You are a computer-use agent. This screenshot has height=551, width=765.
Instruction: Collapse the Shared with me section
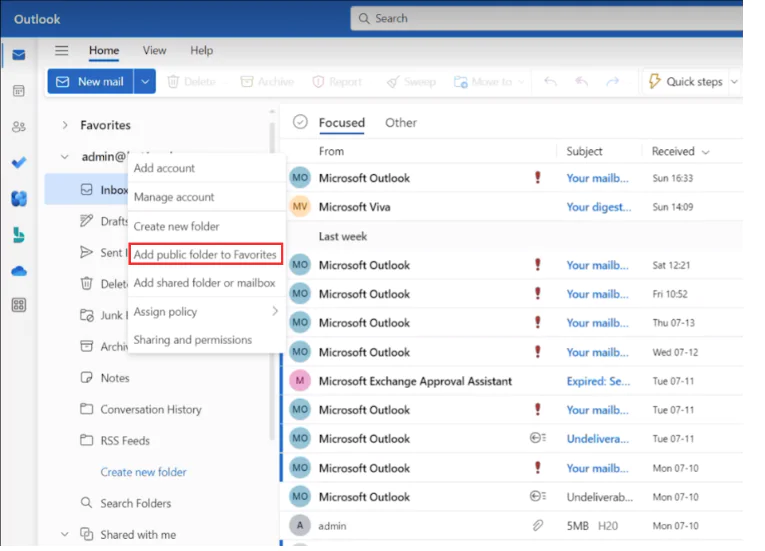click(x=64, y=534)
